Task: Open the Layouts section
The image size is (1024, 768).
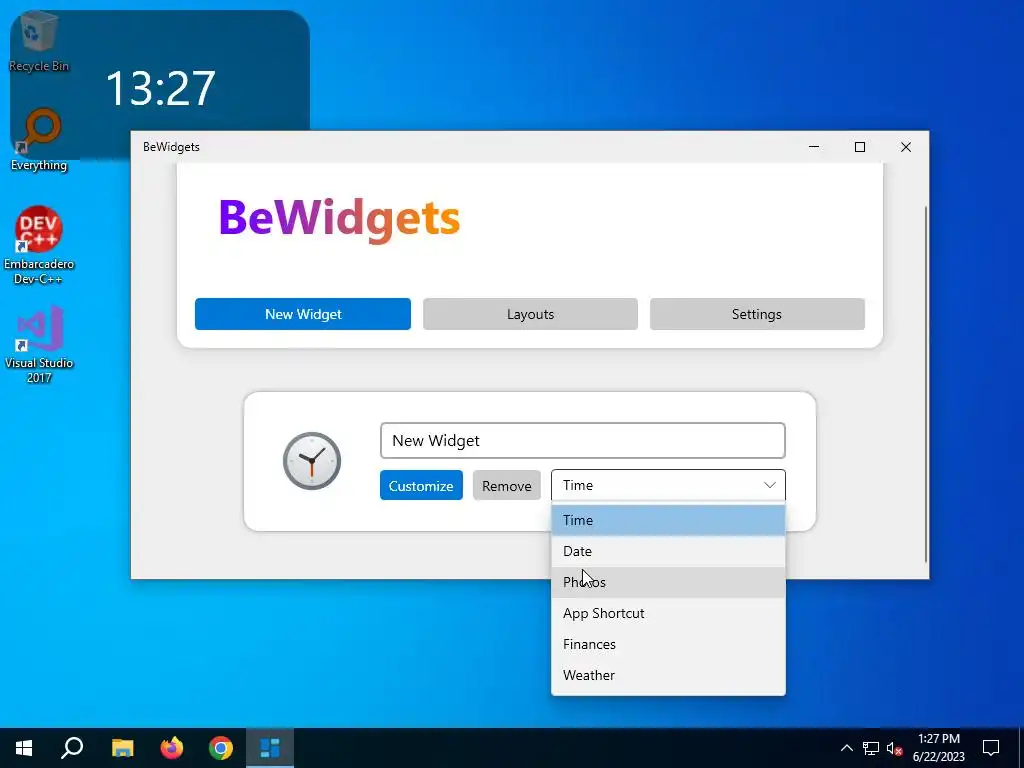Action: click(x=530, y=314)
